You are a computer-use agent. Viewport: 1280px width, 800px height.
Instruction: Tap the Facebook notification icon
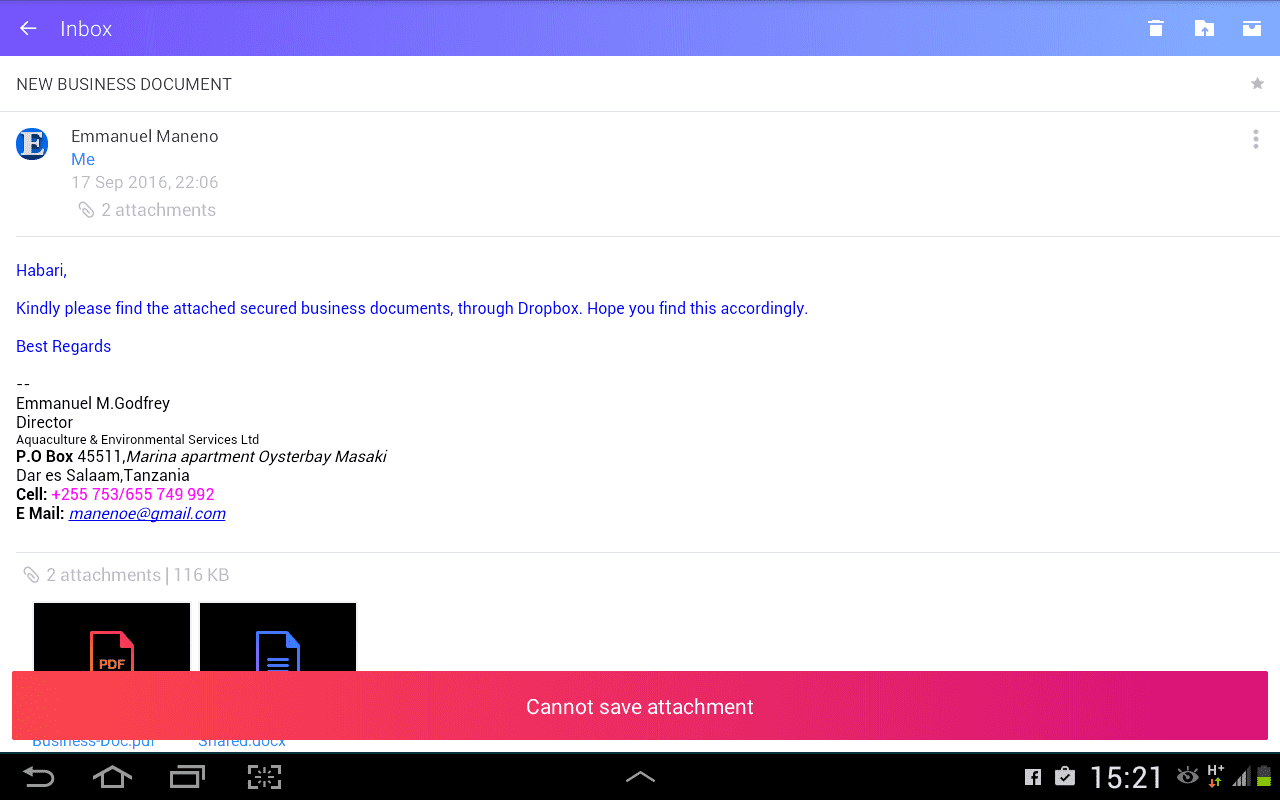point(1034,777)
